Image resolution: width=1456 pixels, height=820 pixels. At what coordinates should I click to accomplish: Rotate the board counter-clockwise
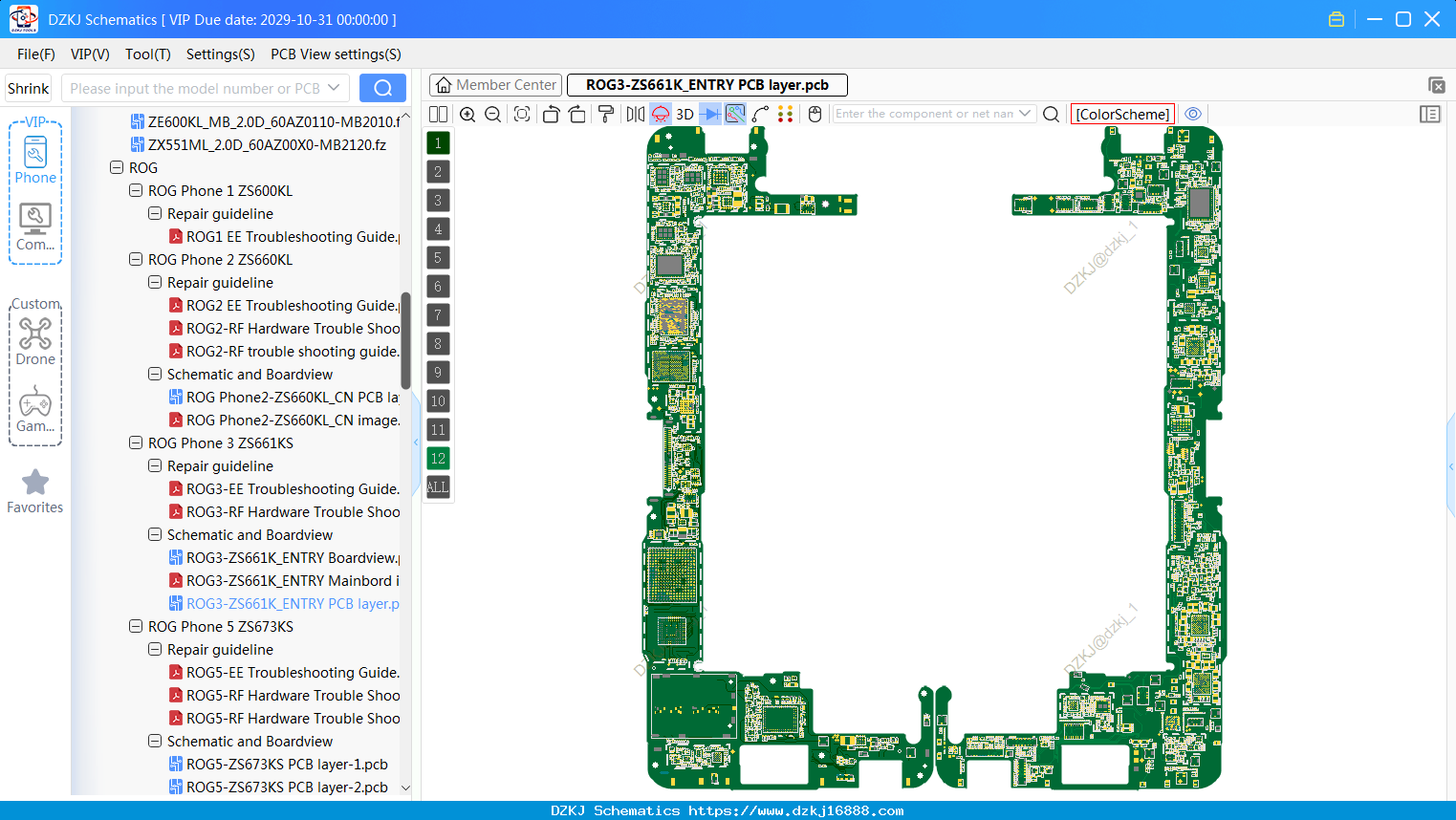(x=551, y=114)
